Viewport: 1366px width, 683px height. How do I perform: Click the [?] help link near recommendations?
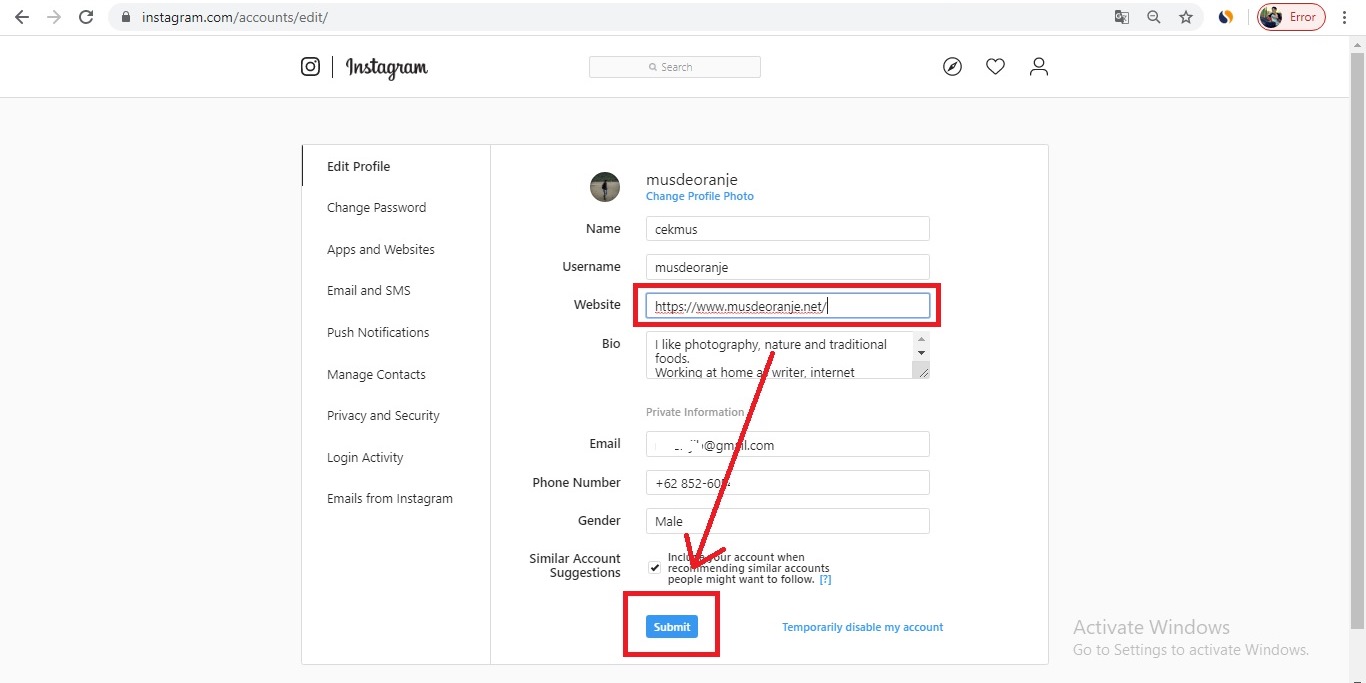824,578
